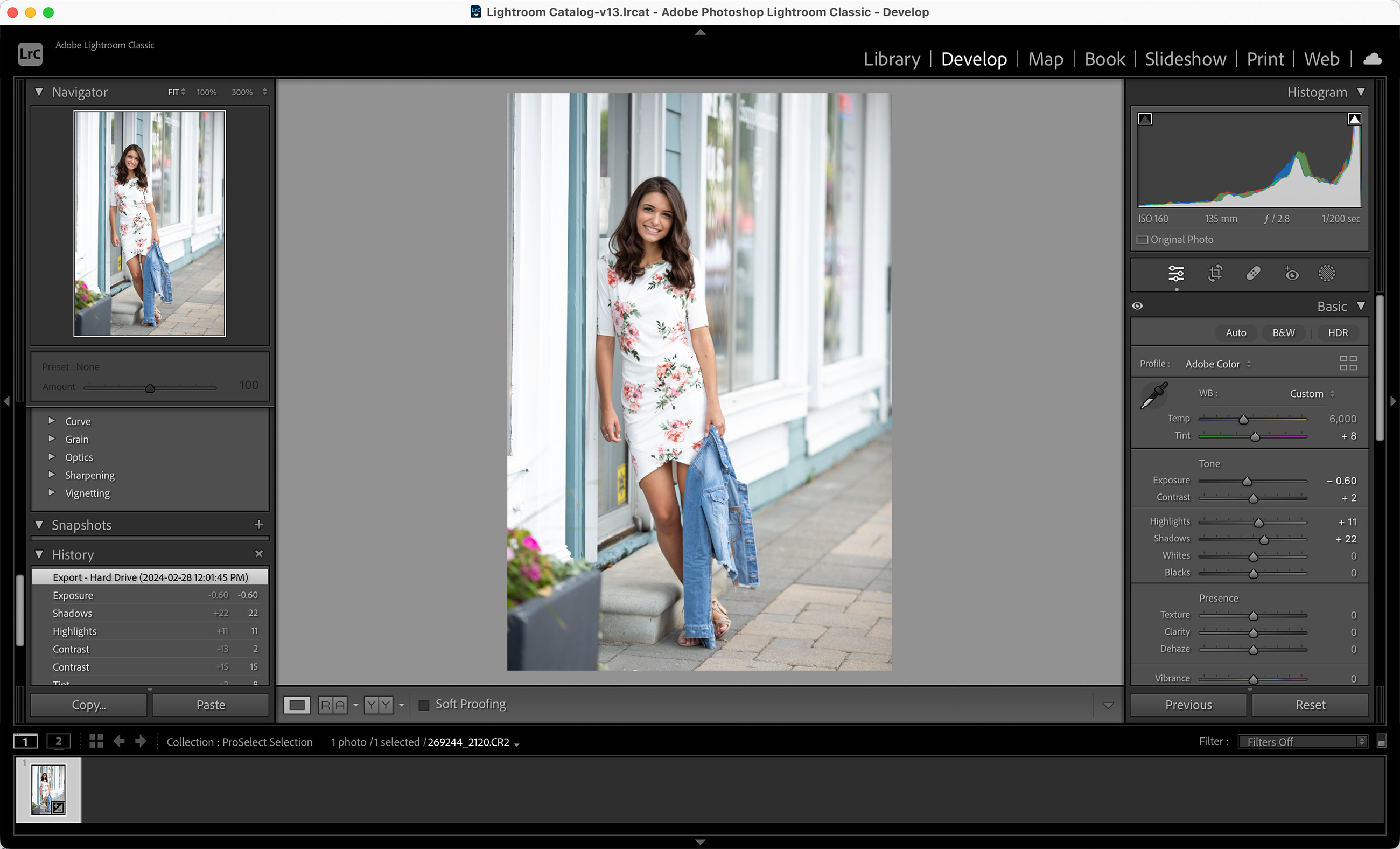Click the Reset button

(x=1310, y=705)
